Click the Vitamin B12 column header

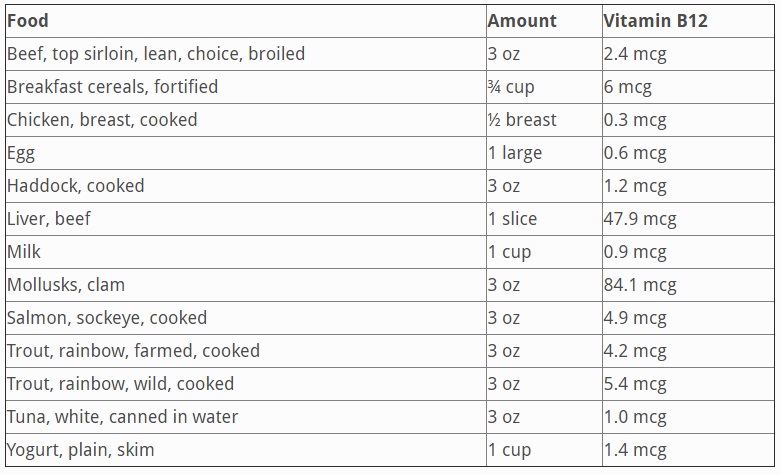655,20
